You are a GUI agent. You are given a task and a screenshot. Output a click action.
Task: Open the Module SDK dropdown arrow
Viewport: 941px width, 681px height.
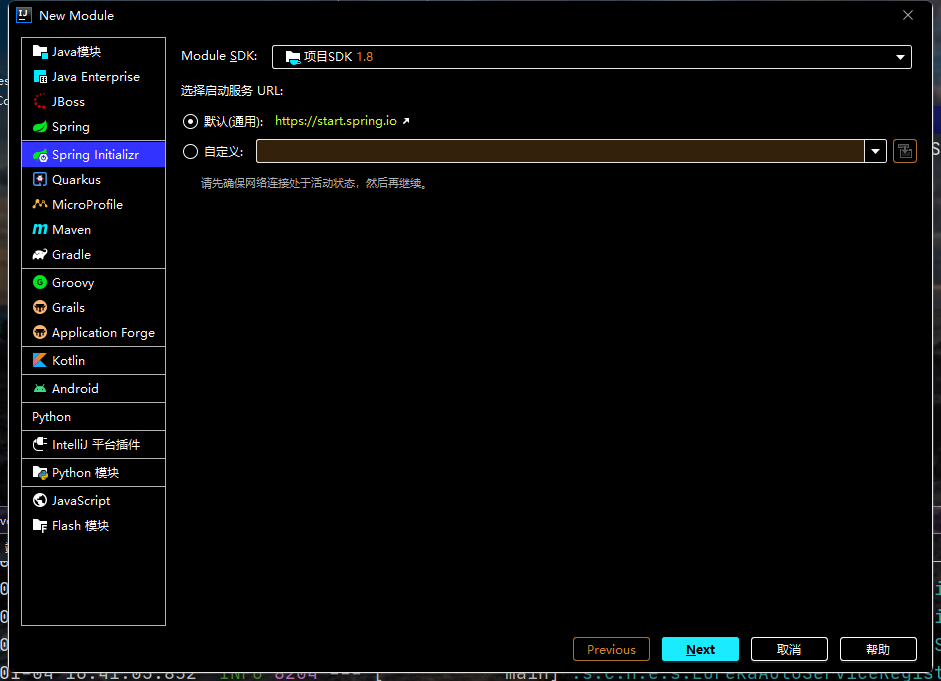coord(900,57)
